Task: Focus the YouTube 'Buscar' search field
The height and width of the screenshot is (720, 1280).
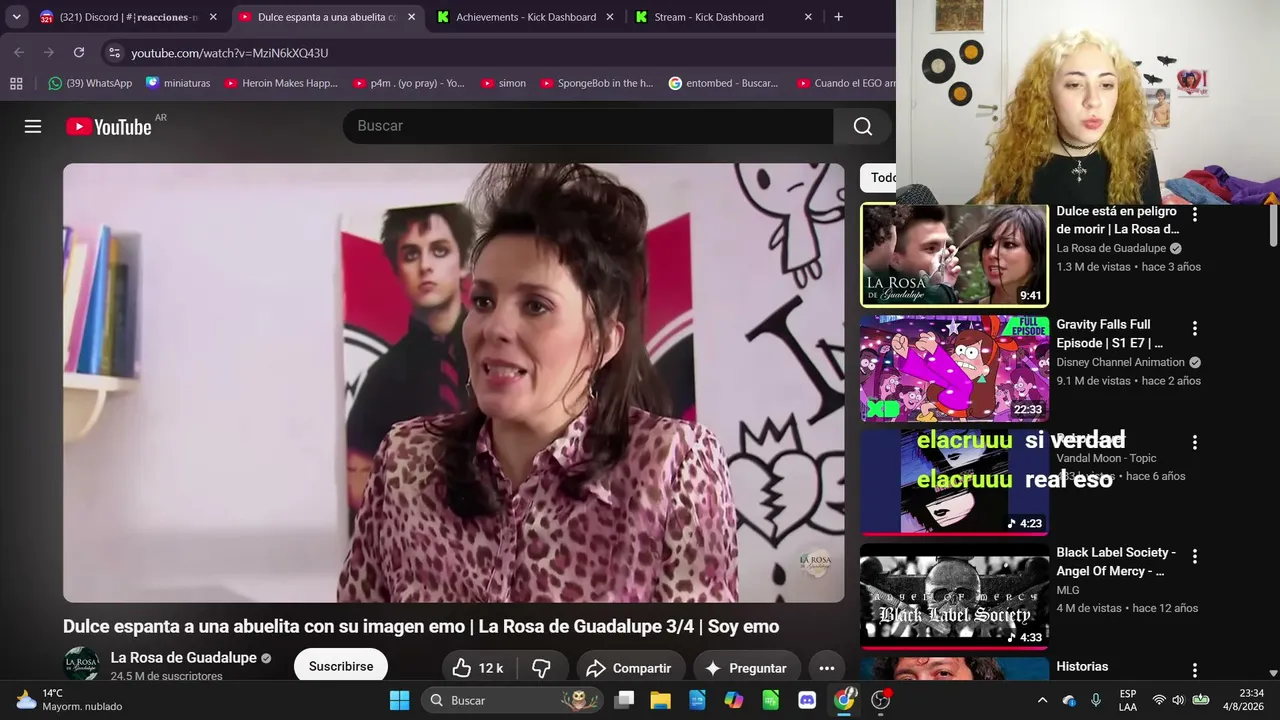Action: click(588, 126)
